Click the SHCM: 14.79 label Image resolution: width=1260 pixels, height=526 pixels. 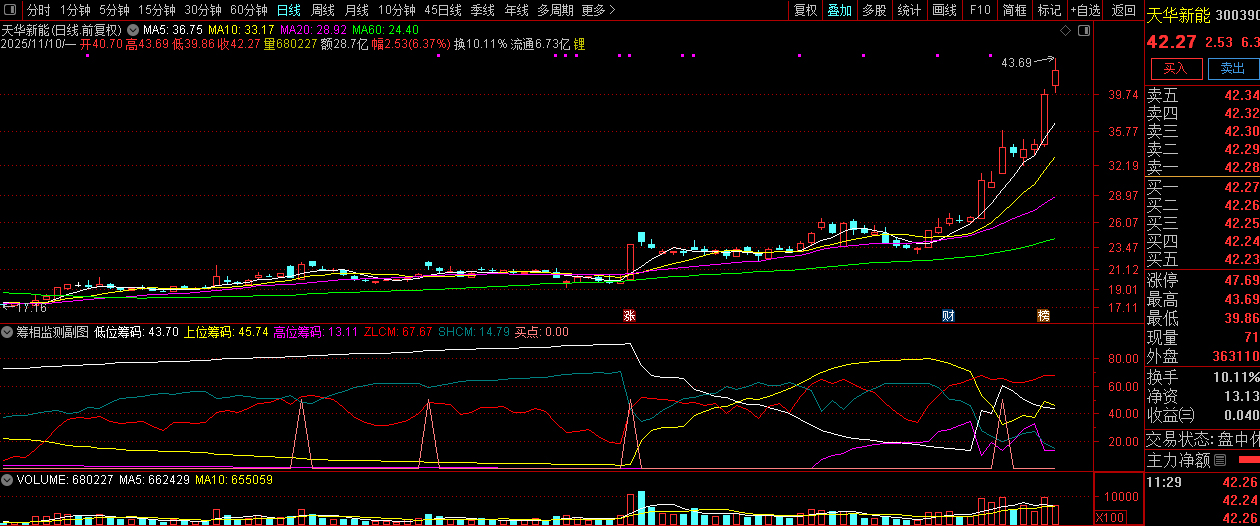pos(475,331)
